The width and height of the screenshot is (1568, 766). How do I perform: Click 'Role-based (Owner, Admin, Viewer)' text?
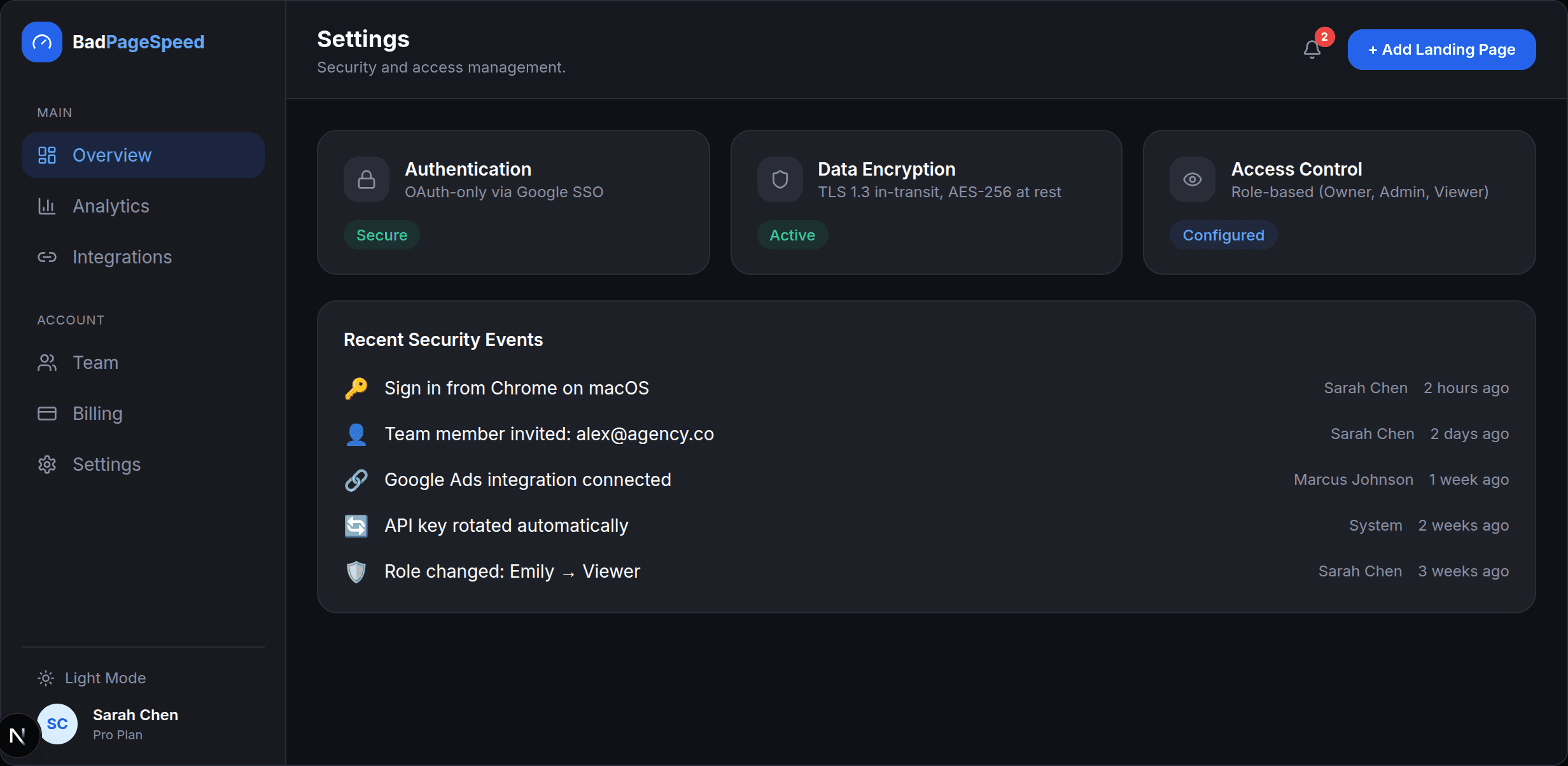tap(1360, 192)
